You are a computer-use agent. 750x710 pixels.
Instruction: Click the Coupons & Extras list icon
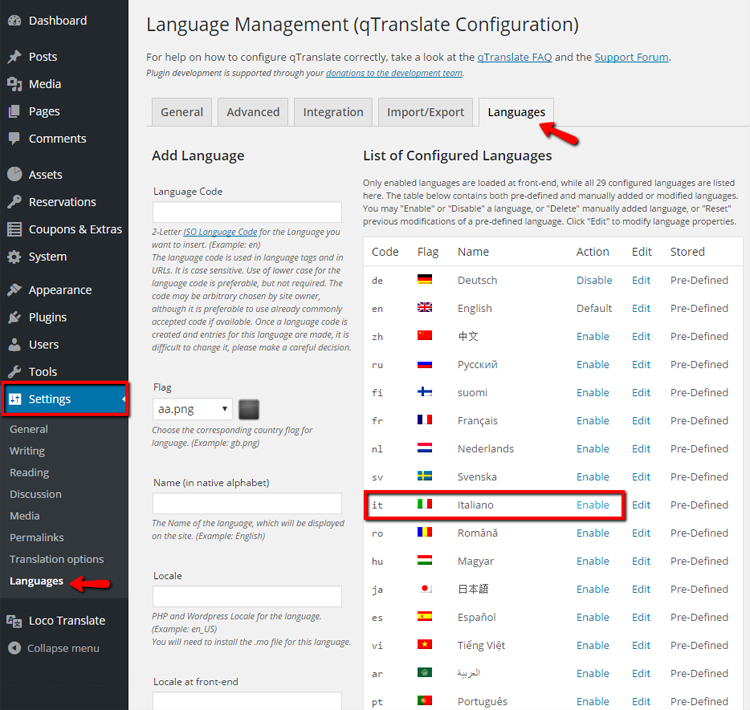coord(14,229)
